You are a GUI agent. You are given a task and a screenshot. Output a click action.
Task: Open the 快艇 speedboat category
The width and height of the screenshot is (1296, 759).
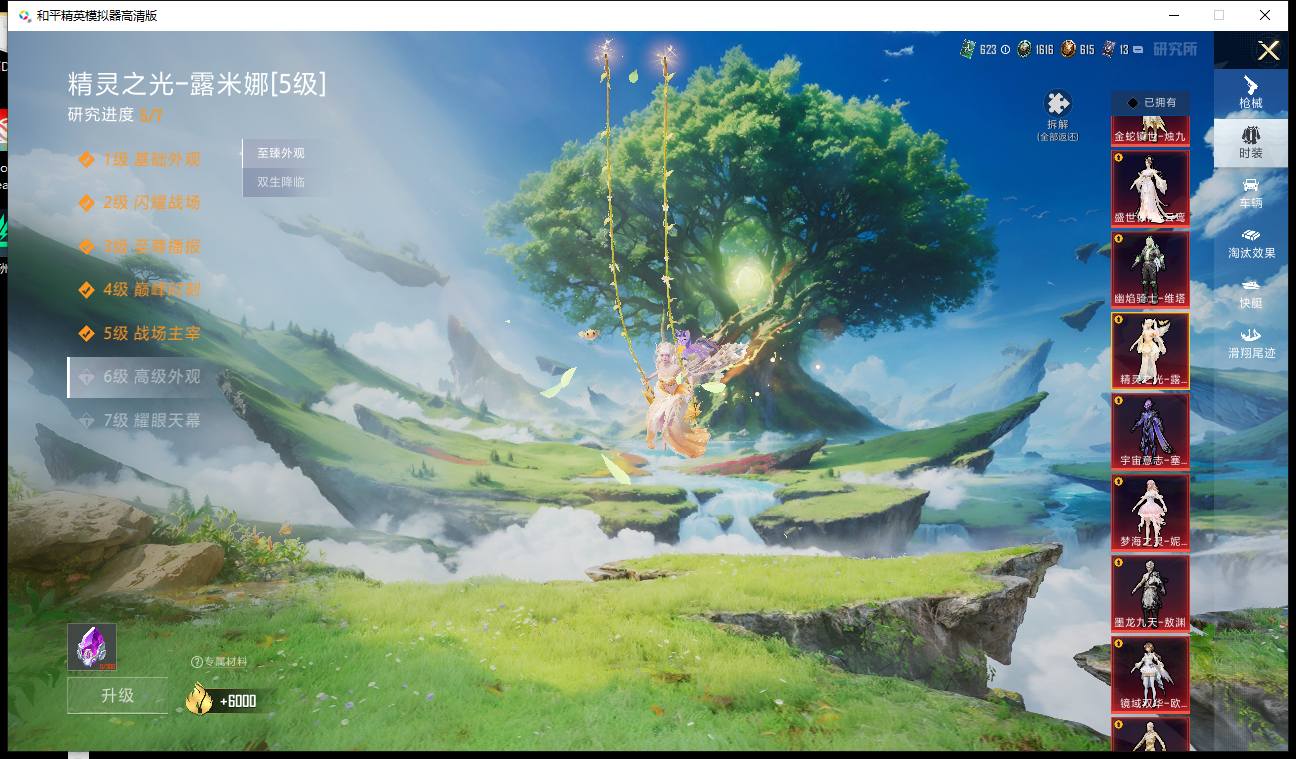[x=1250, y=292]
